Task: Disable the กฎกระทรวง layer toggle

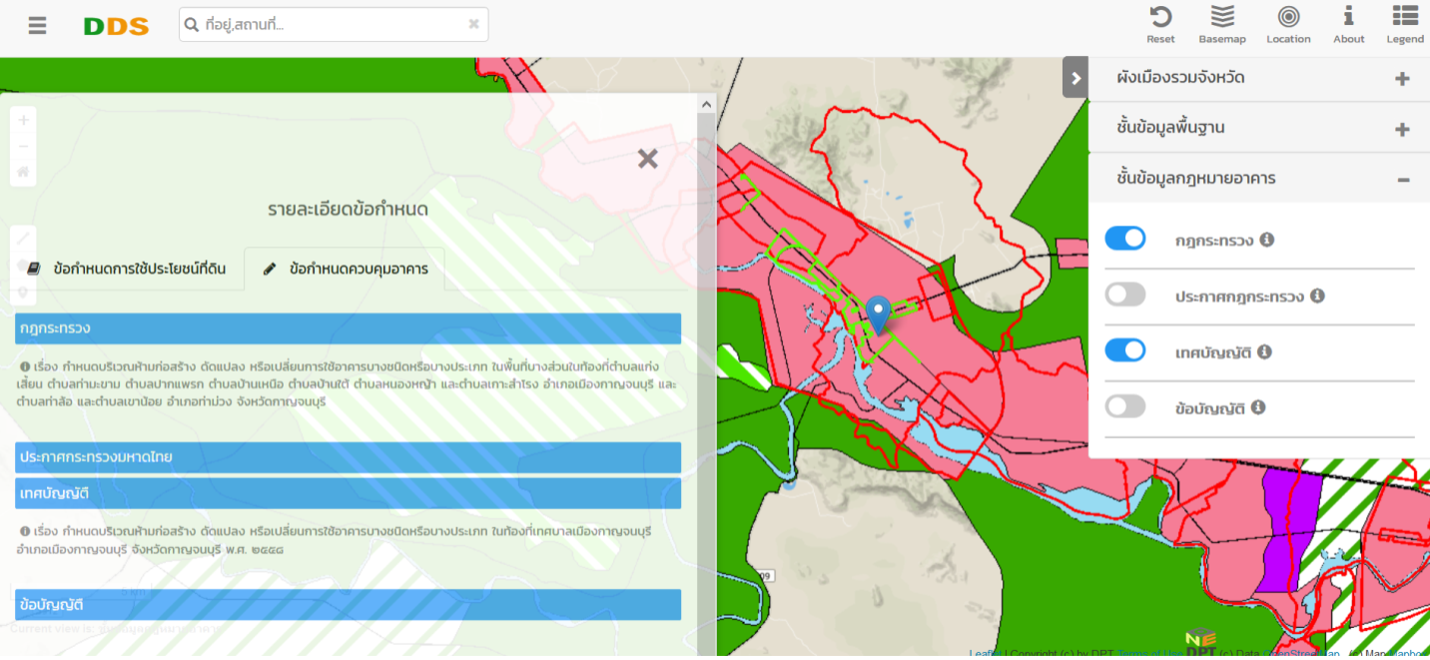Action: (x=1125, y=239)
